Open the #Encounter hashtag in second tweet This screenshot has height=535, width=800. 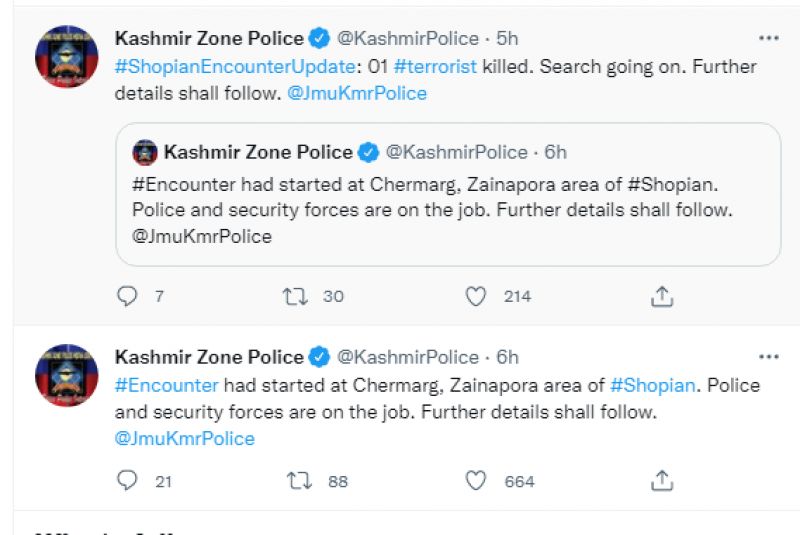tap(167, 385)
